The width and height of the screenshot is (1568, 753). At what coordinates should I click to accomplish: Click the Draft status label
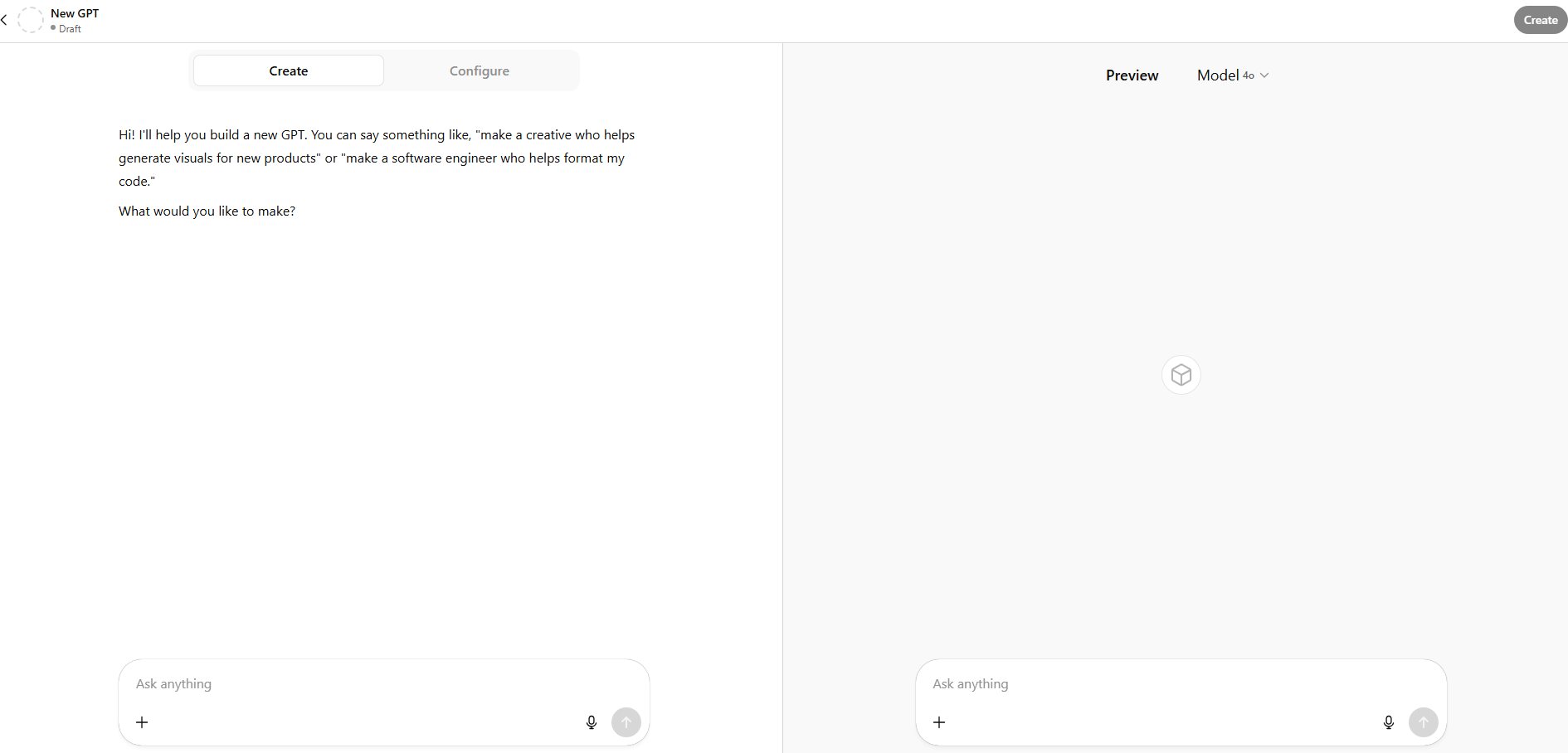[70, 29]
